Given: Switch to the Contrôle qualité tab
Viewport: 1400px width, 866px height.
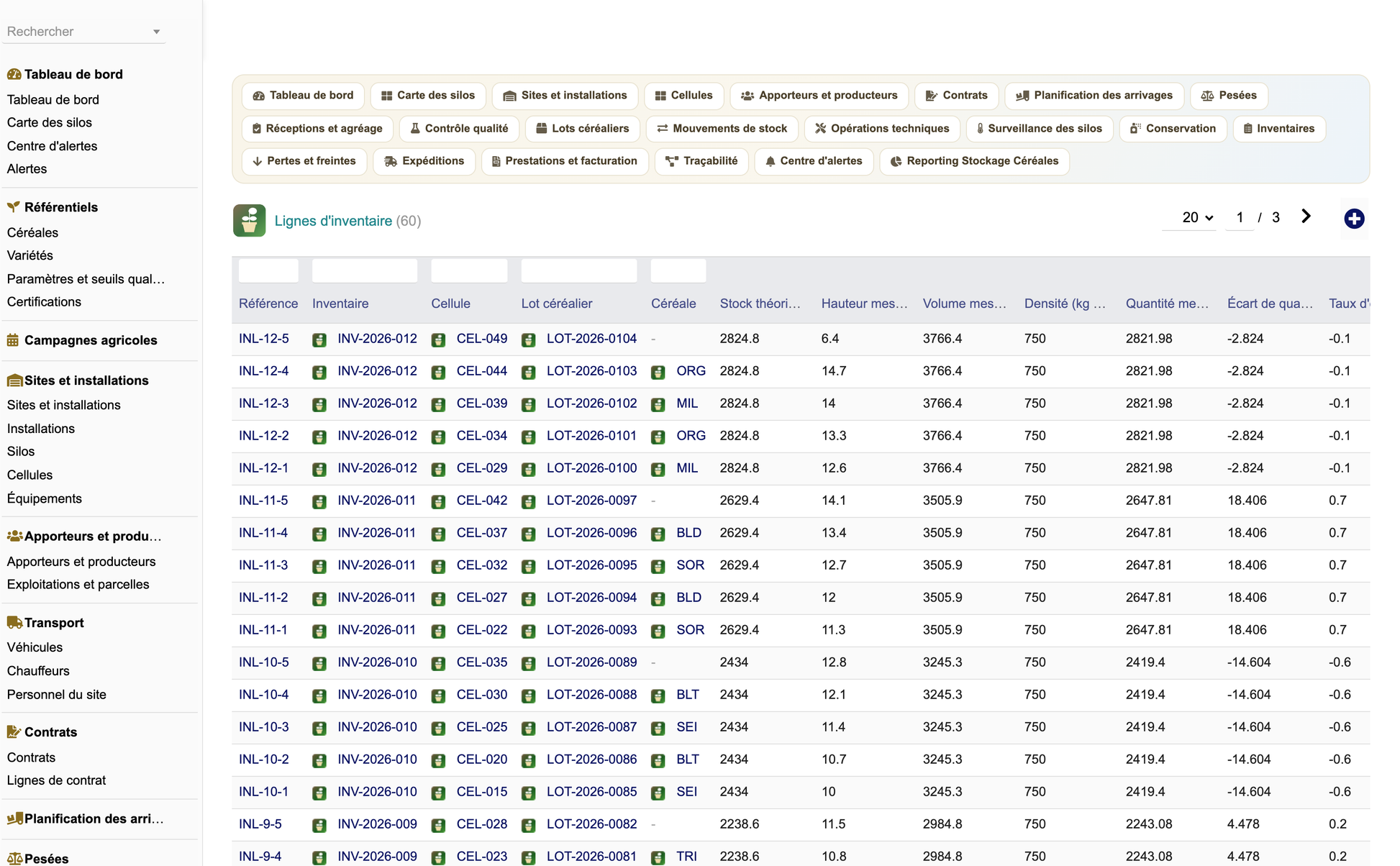Looking at the screenshot, I should tap(459, 129).
